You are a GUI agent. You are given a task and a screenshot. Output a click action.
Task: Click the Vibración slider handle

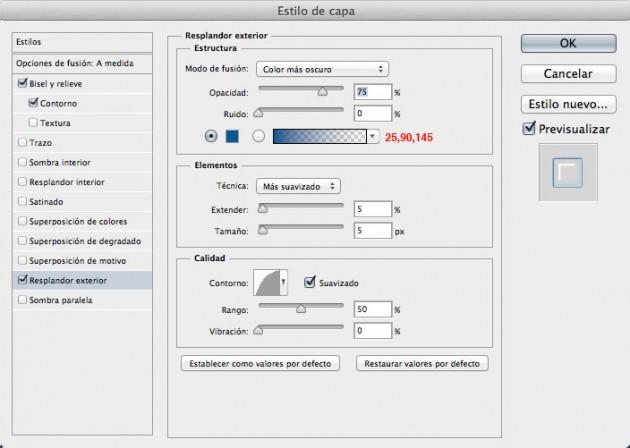click(x=258, y=330)
